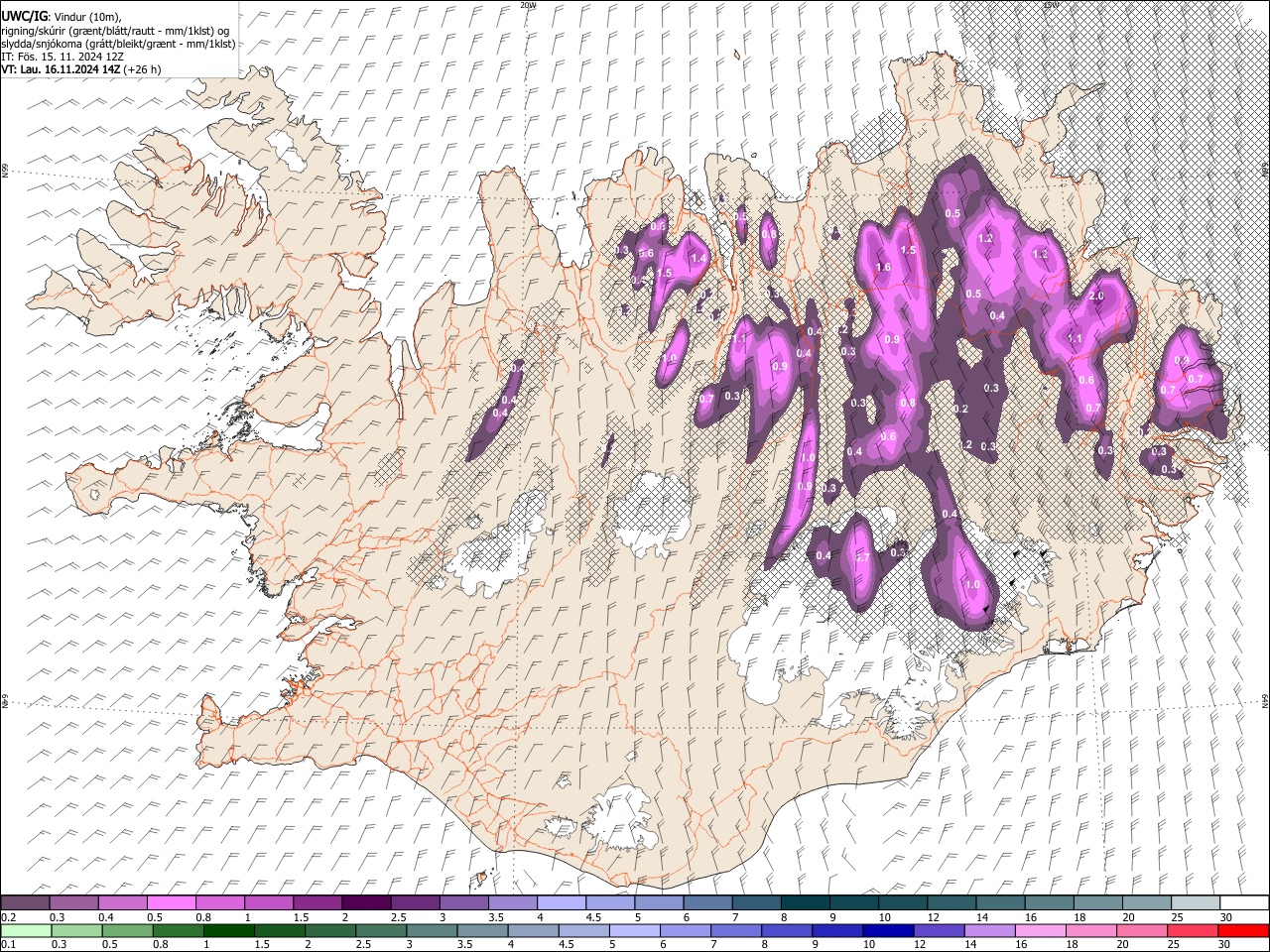Click the snow legend swatch labeled 1.5

pyautogui.click(x=317, y=902)
